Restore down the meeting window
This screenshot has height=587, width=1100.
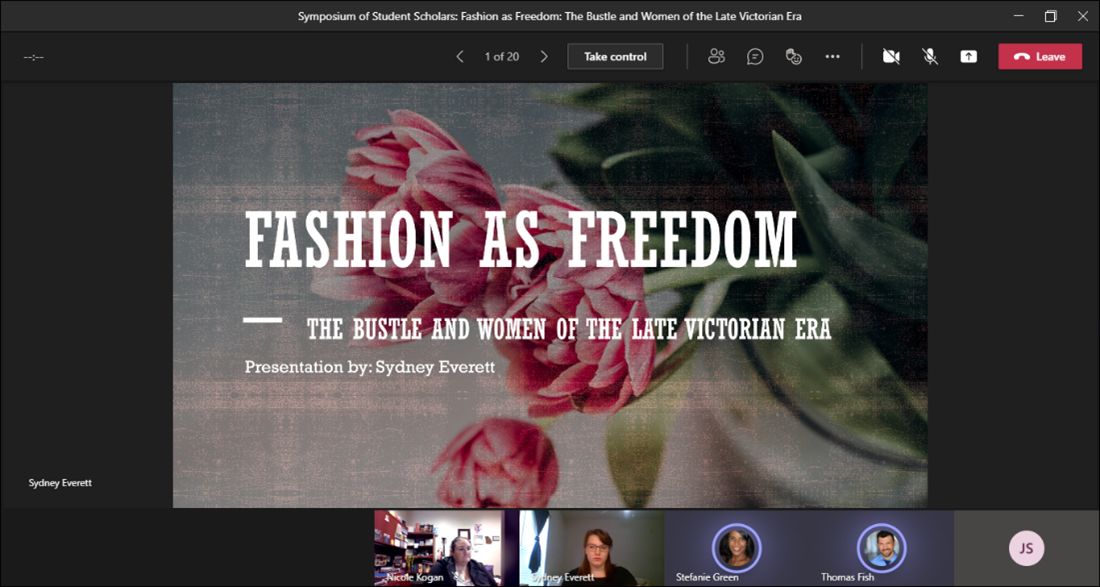pos(1050,16)
